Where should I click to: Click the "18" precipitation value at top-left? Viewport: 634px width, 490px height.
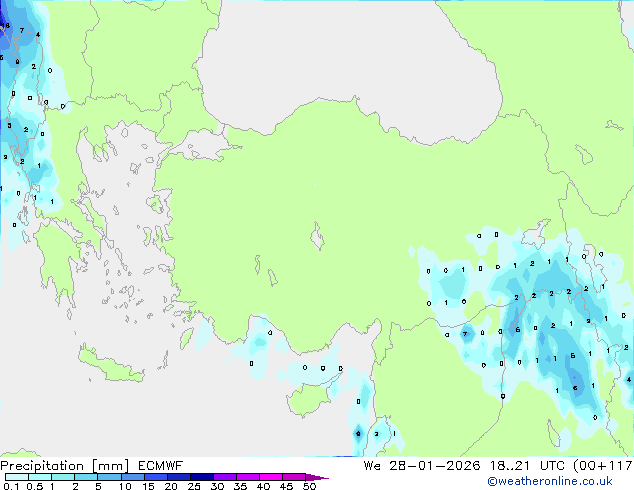pos(6,25)
